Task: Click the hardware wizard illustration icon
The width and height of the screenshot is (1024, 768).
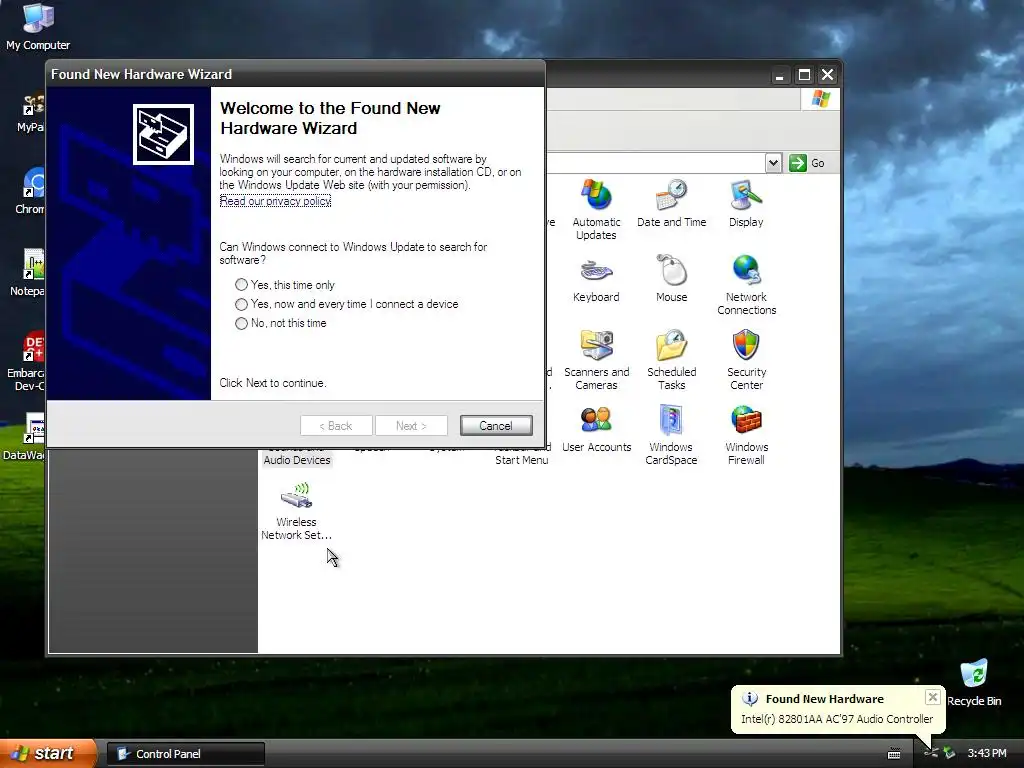Action: point(163,135)
